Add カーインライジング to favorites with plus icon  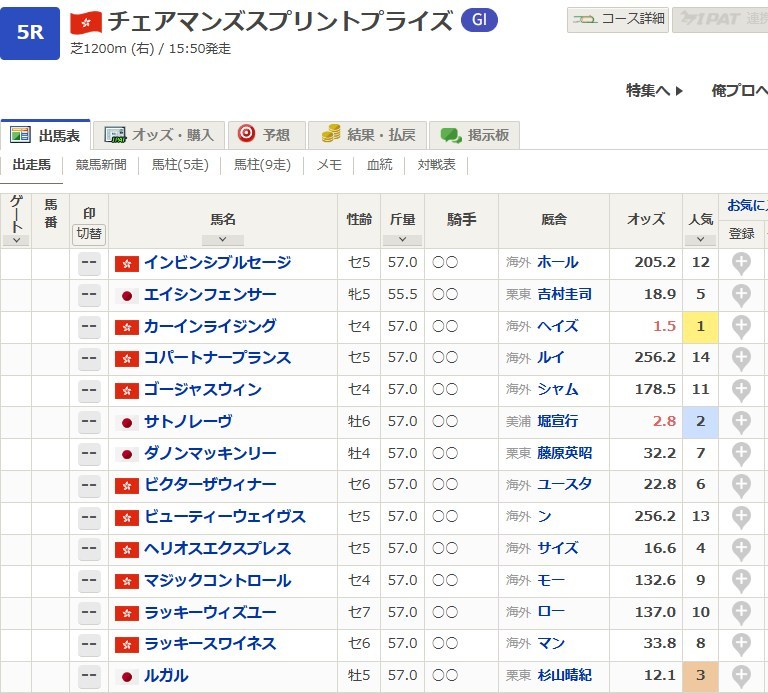[x=741, y=326]
